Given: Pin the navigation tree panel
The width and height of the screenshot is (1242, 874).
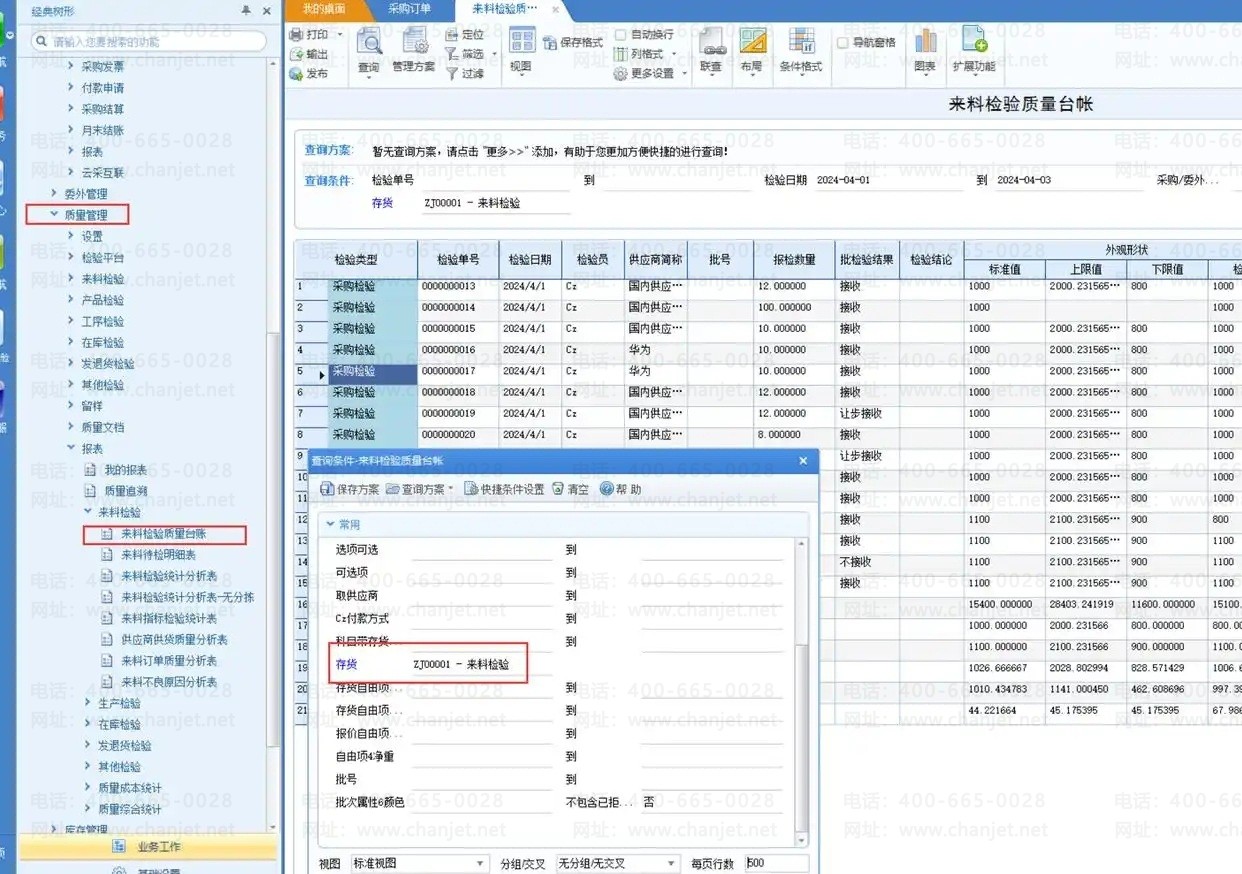Looking at the screenshot, I should 246,10.
